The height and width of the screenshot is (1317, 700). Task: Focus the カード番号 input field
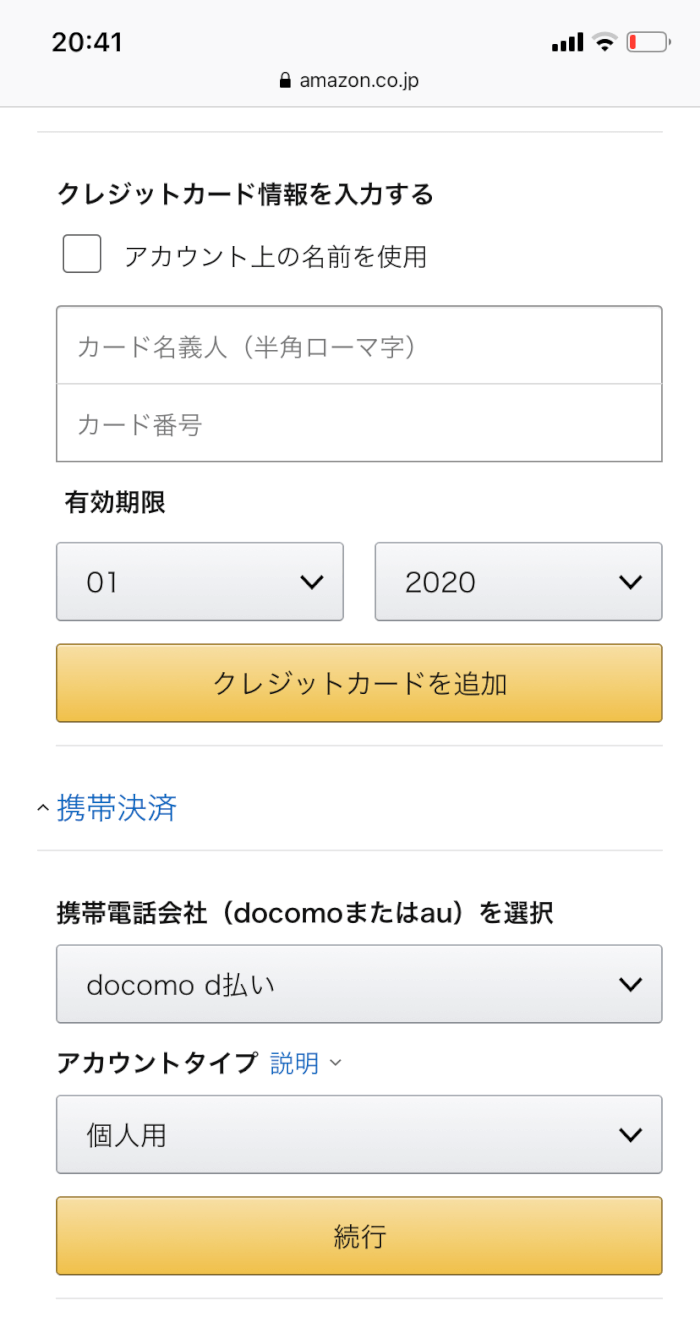358,424
